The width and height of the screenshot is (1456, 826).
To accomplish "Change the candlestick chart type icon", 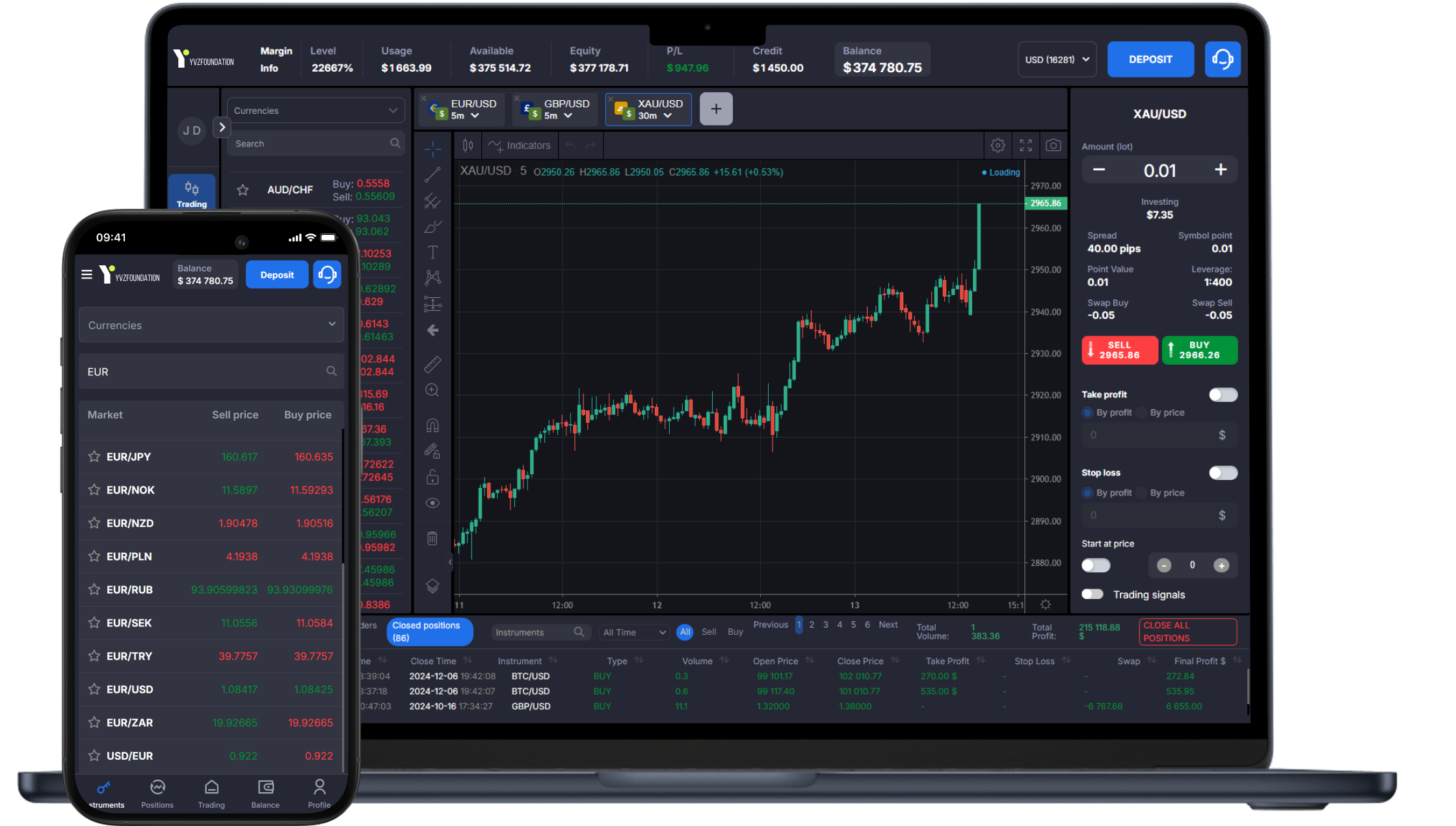I will (x=468, y=146).
